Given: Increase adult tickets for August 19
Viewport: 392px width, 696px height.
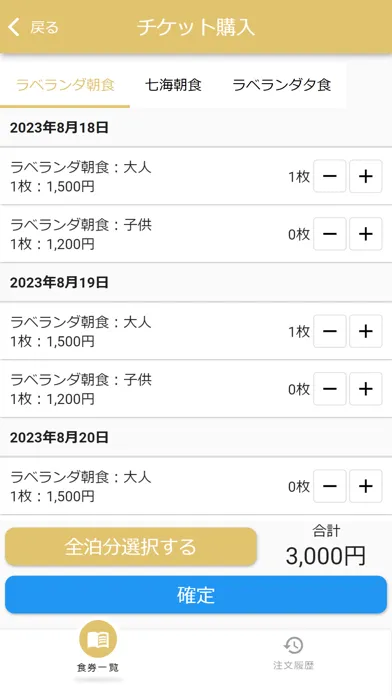Looking at the screenshot, I should pyautogui.click(x=365, y=331).
